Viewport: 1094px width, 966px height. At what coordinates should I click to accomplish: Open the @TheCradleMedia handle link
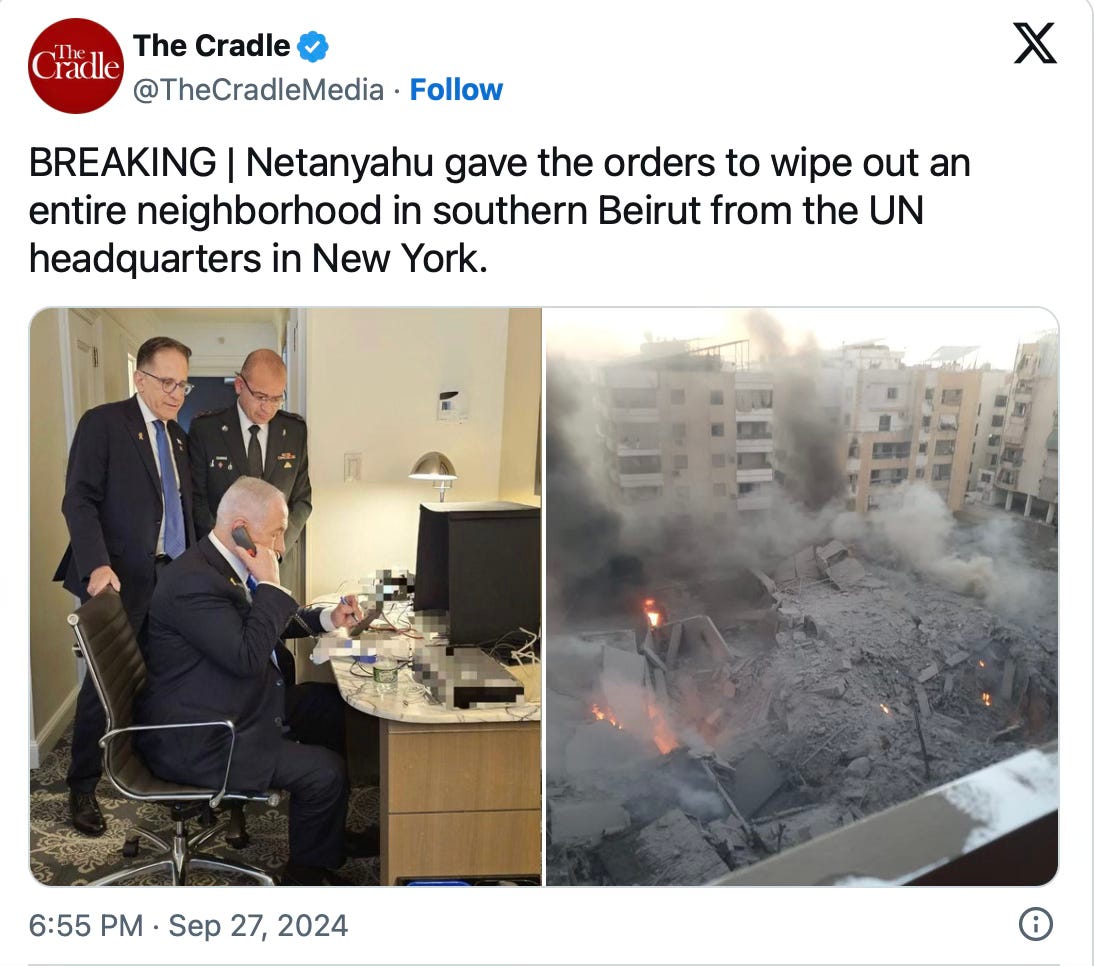click(258, 90)
